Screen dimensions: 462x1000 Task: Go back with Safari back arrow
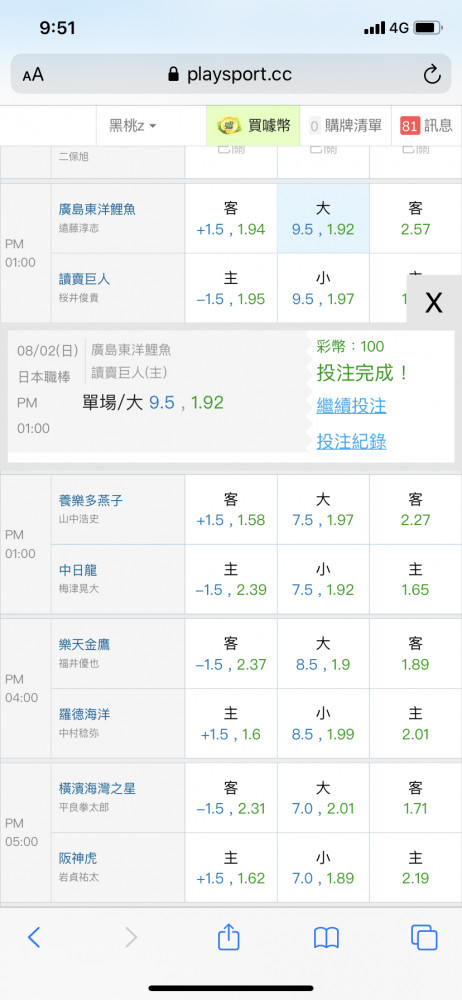[x=34, y=937]
